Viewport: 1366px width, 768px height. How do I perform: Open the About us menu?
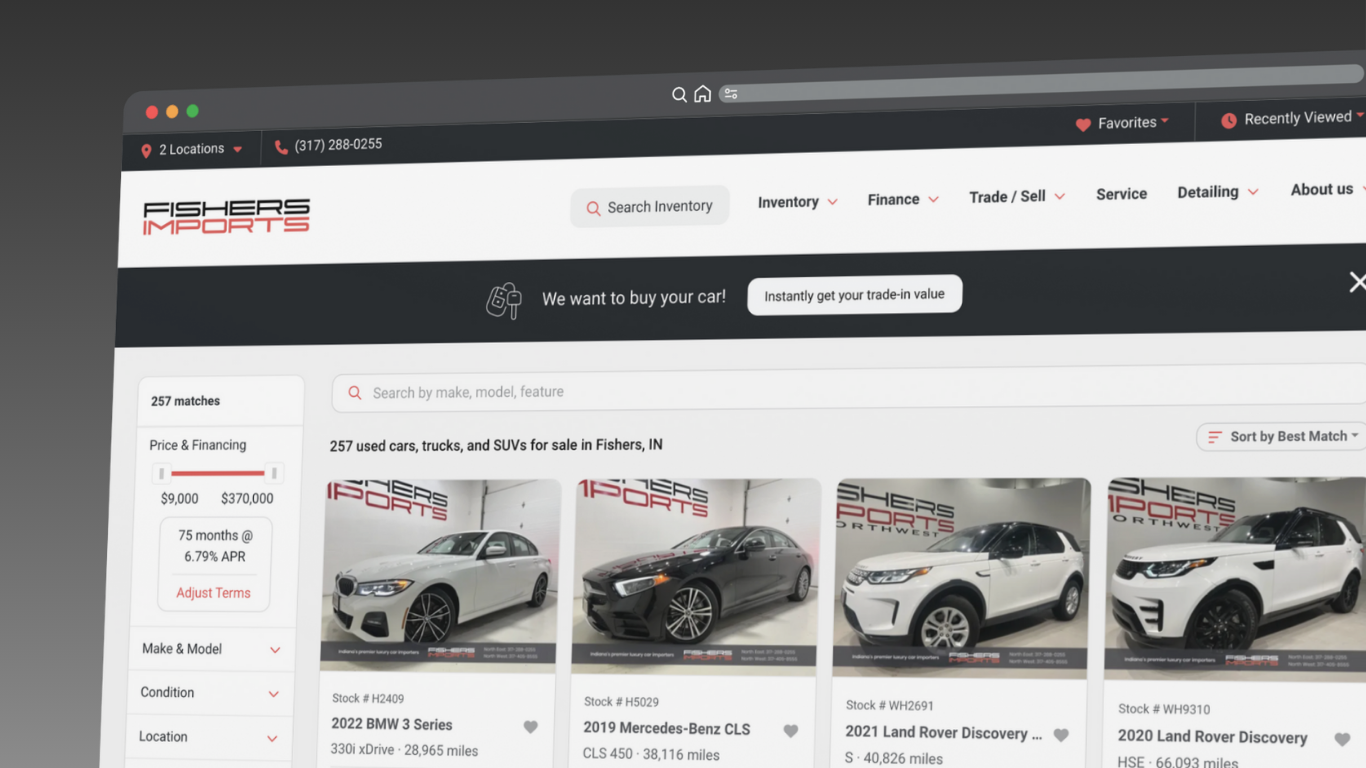[x=1328, y=189]
